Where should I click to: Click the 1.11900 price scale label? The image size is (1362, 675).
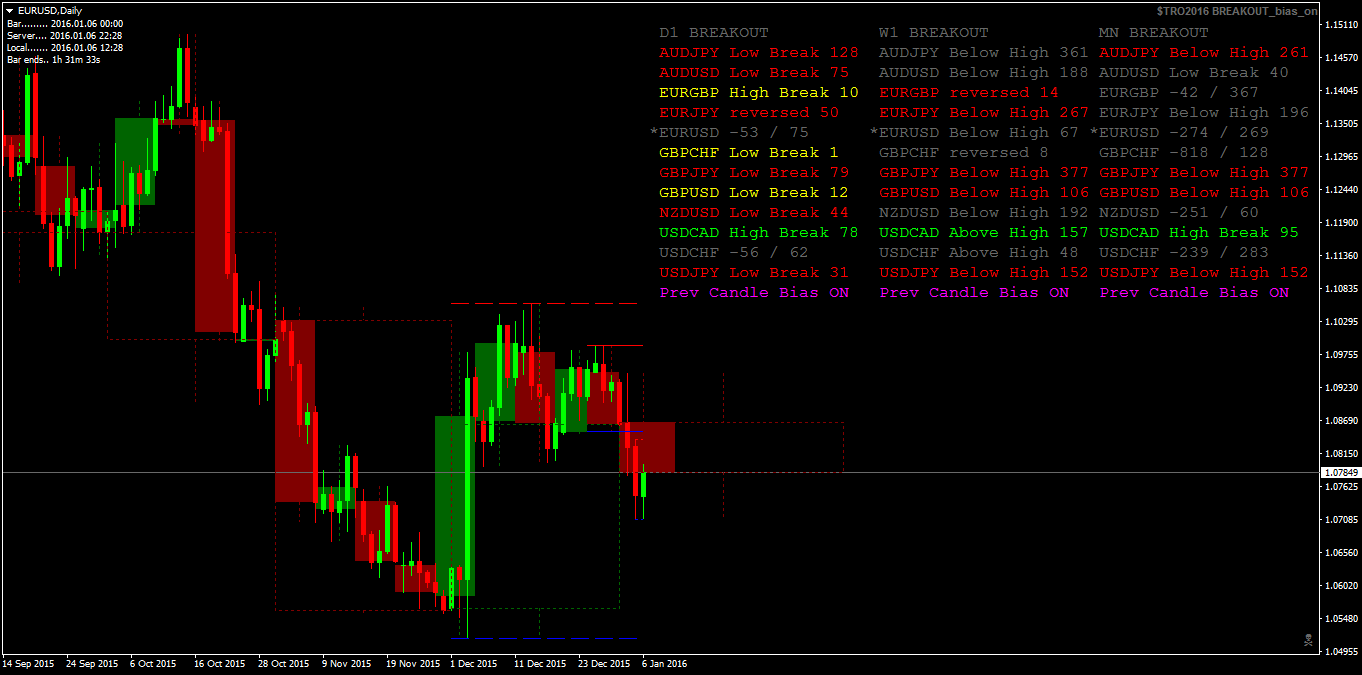(1341, 222)
